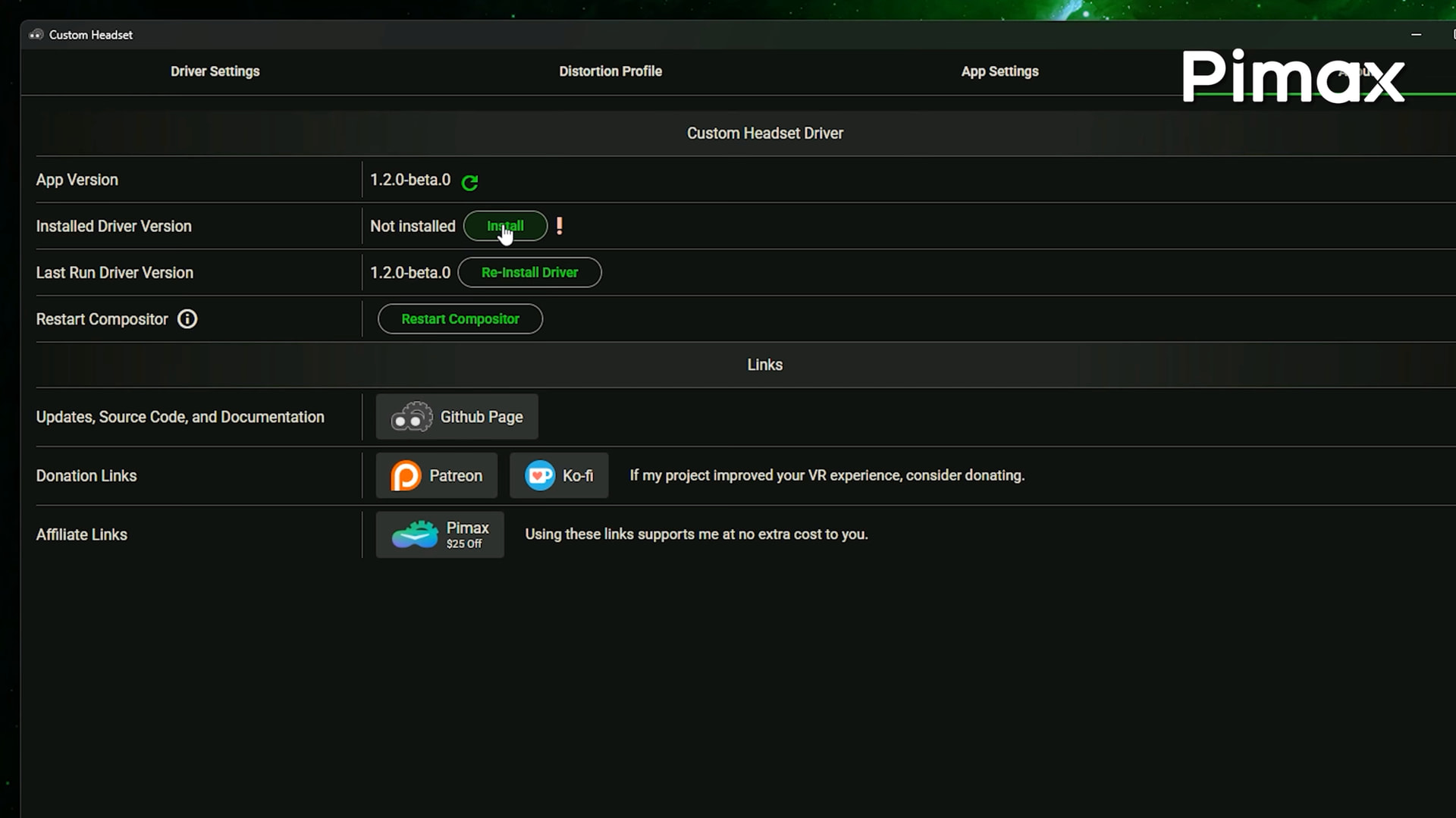Click the Patreon logo icon

pos(406,476)
